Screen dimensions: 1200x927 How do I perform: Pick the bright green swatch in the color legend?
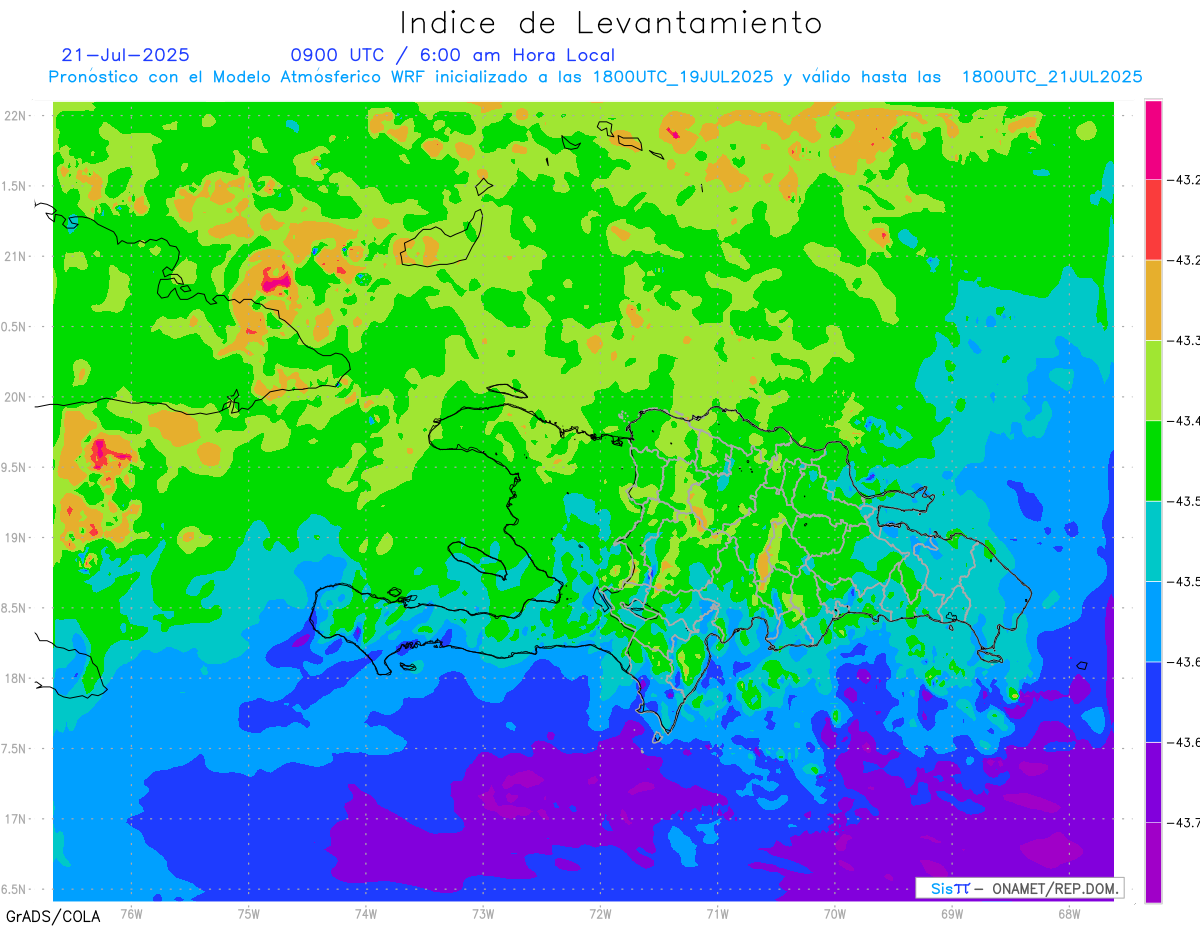point(1153,460)
